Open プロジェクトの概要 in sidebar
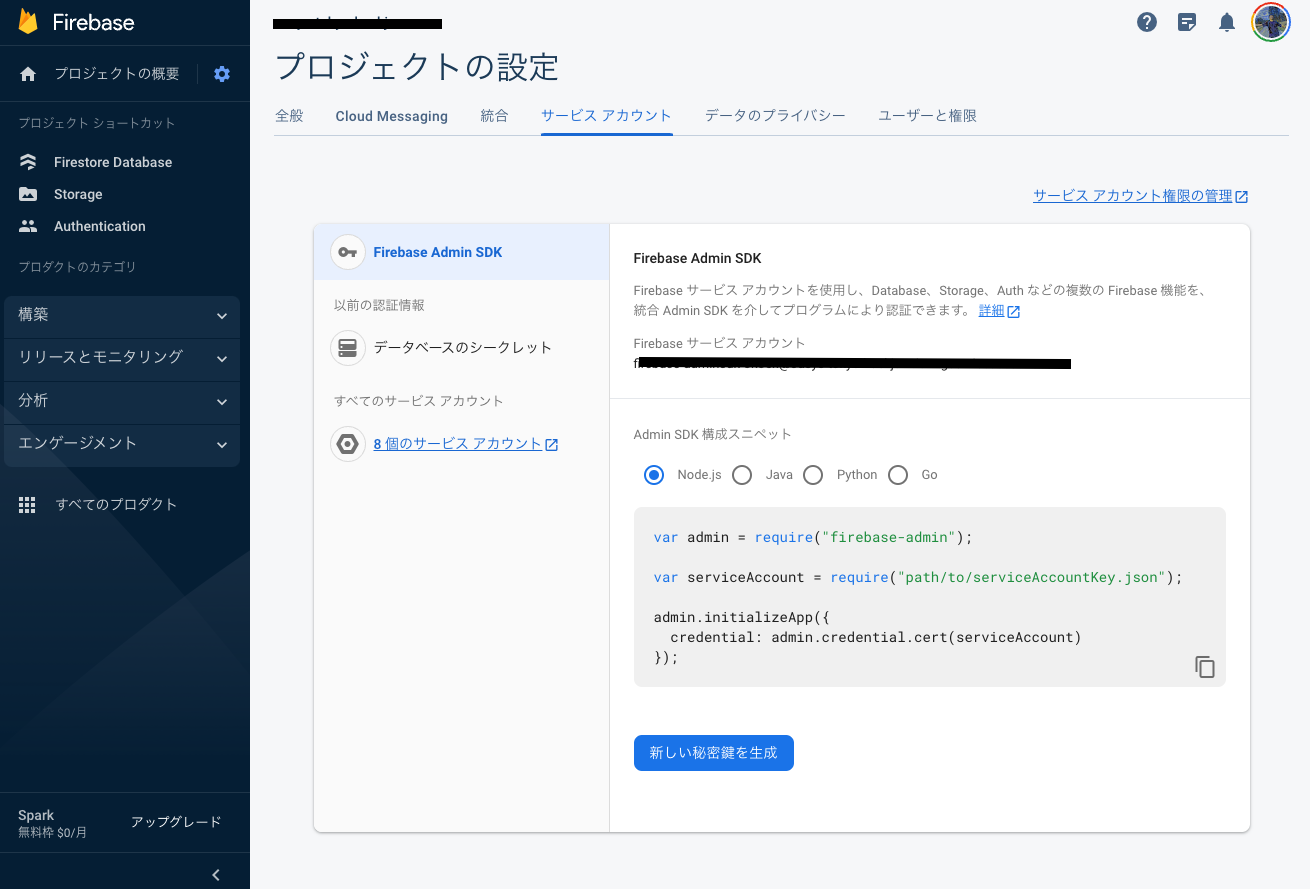The image size is (1310, 889). coord(117,74)
